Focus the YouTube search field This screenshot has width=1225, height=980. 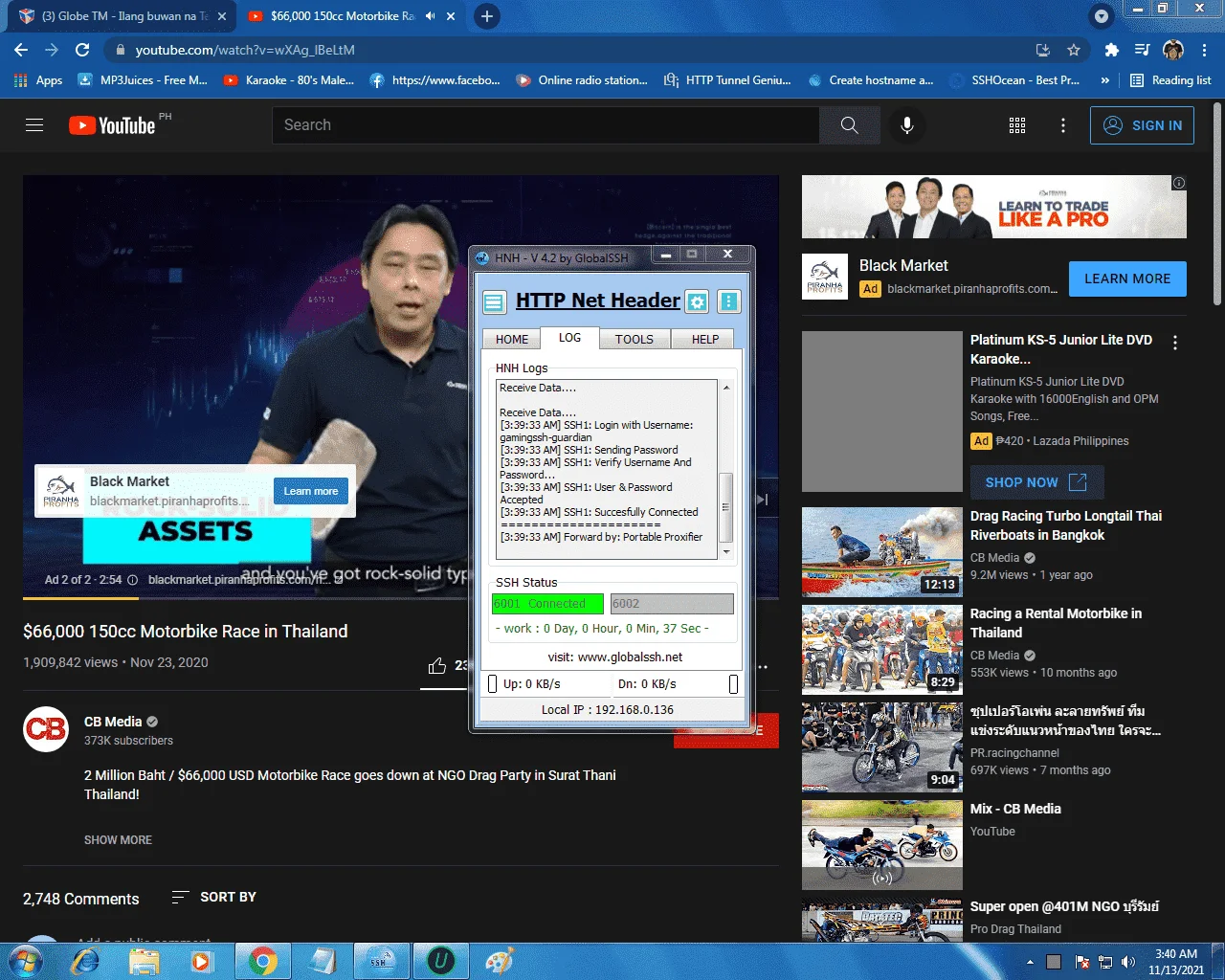[x=546, y=125]
